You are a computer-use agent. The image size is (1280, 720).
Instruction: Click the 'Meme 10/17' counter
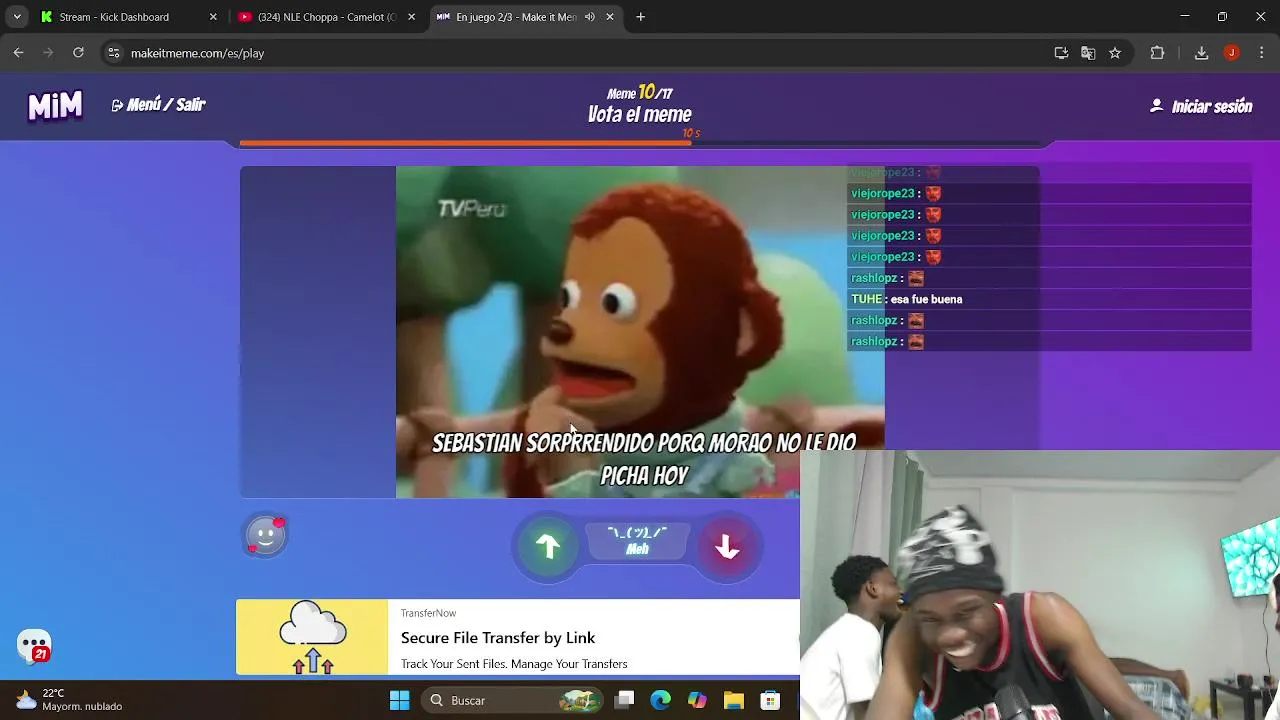point(640,92)
